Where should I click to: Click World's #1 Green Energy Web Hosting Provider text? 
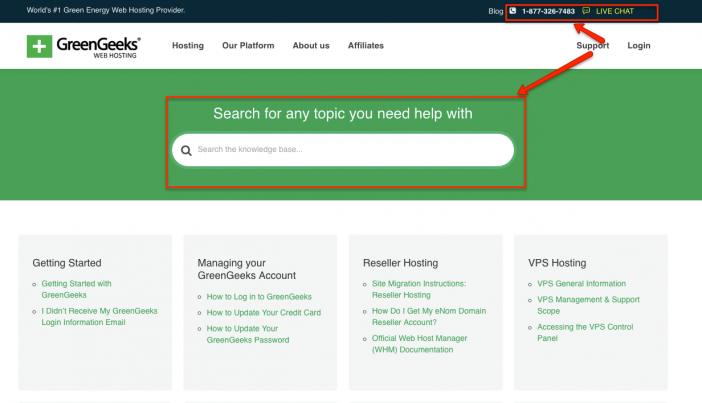(106, 10)
